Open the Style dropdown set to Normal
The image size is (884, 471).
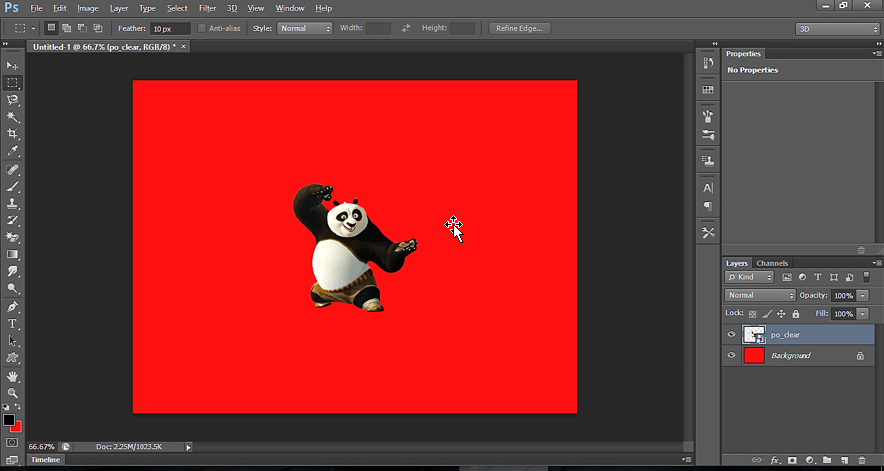tap(304, 28)
